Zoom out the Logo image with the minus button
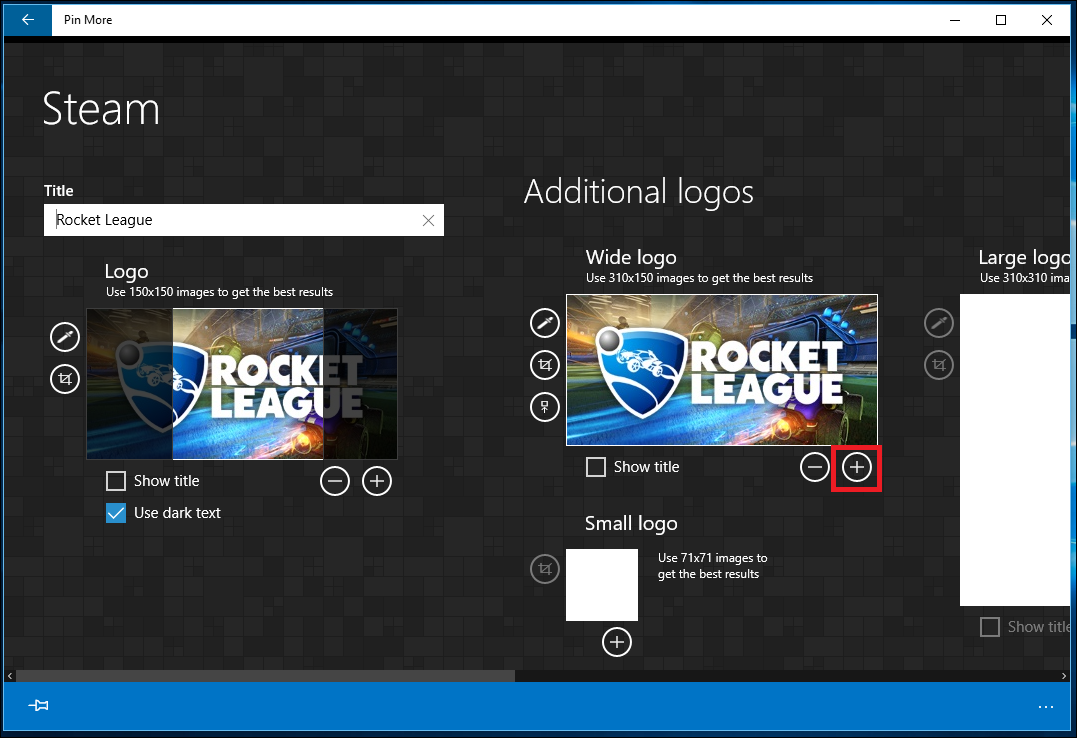The width and height of the screenshot is (1077, 738). point(335,481)
